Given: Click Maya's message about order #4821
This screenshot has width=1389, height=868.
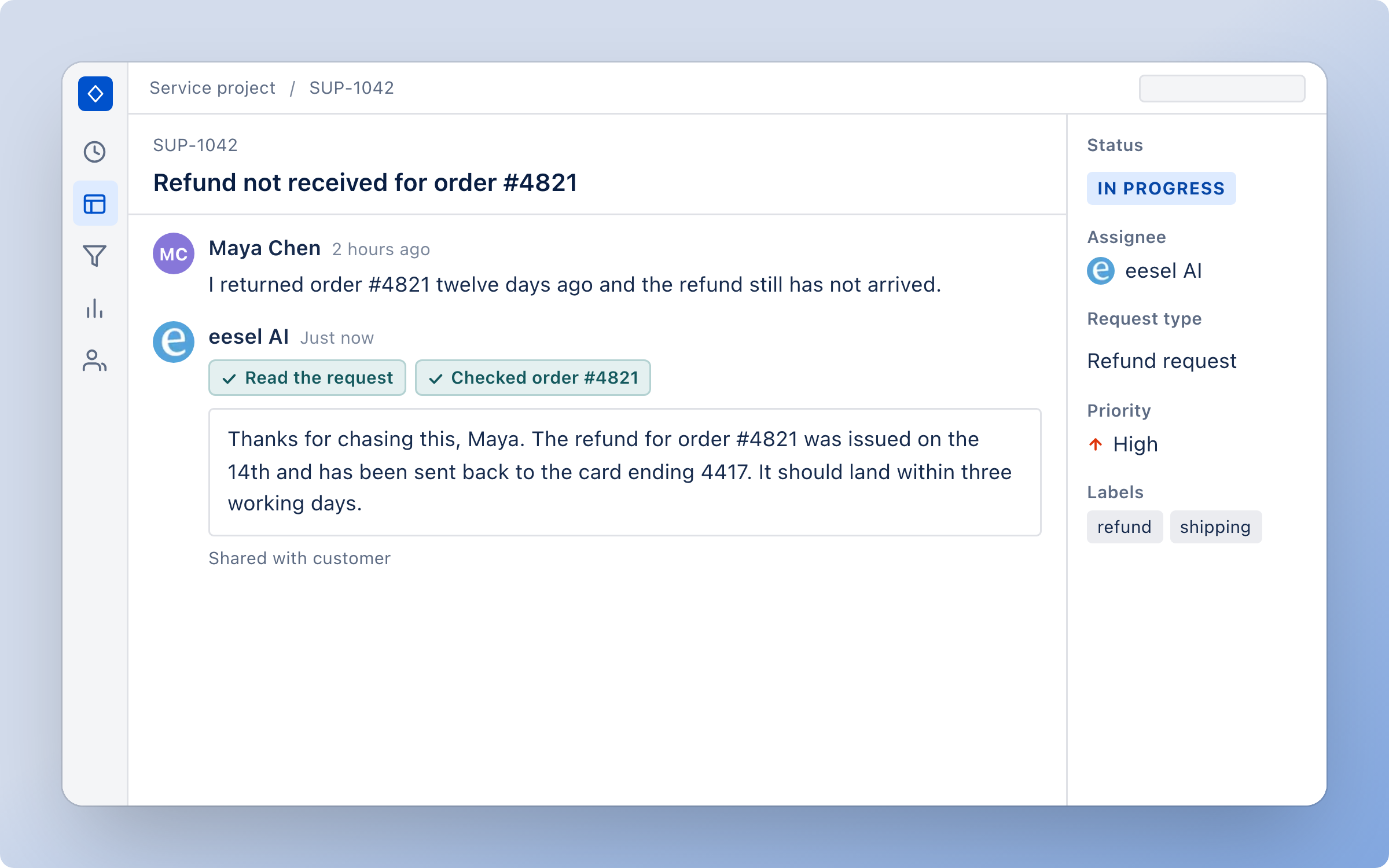Looking at the screenshot, I should [575, 285].
